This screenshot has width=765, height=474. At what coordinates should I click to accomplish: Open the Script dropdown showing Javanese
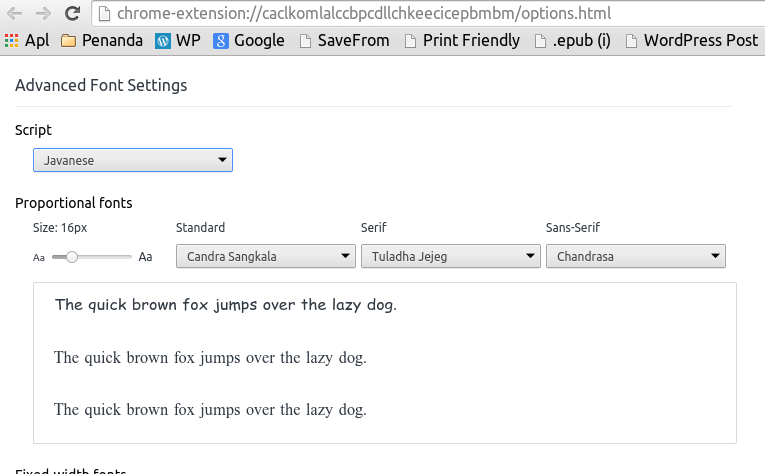click(x=133, y=160)
